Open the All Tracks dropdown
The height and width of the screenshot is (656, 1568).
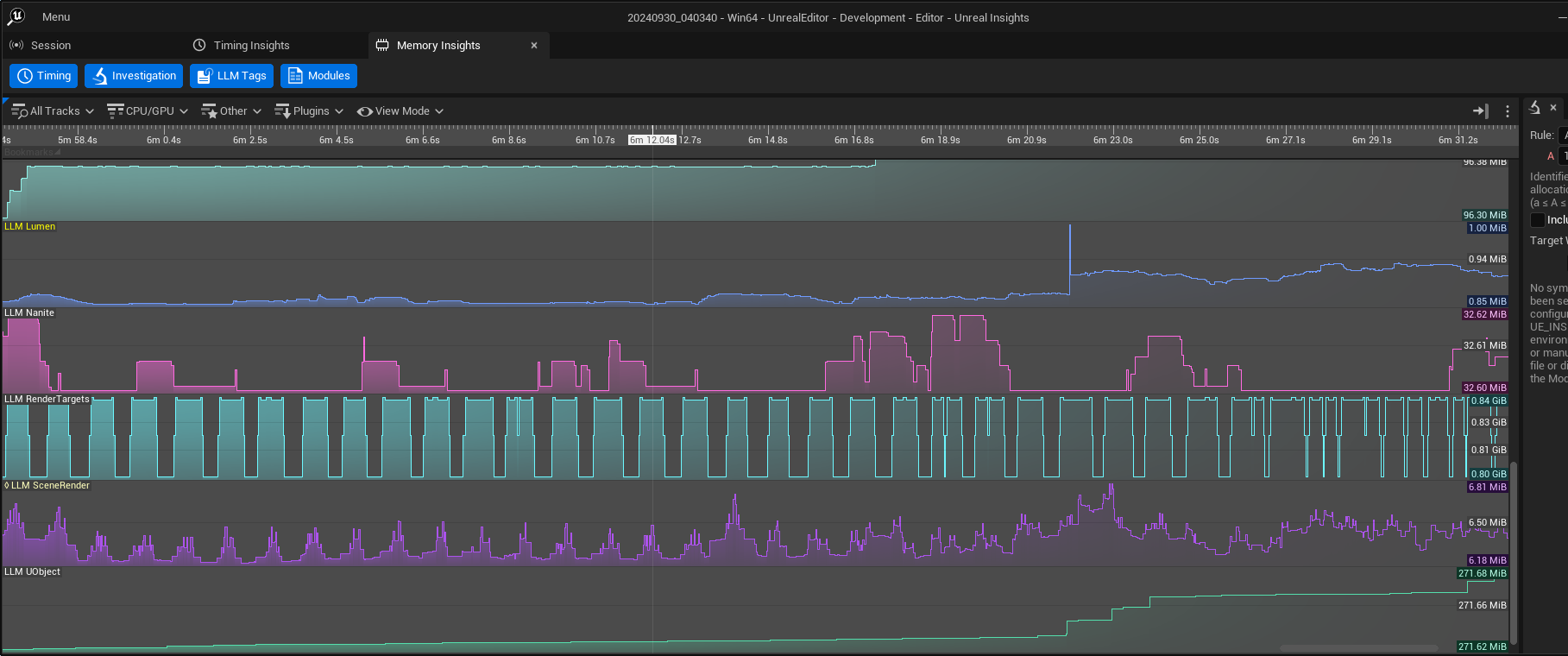[x=53, y=111]
